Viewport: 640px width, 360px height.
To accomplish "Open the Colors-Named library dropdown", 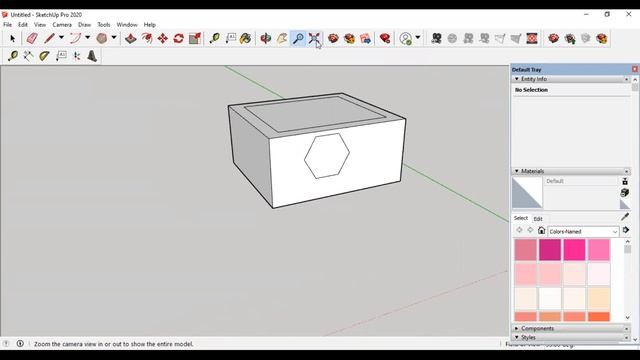I will coord(583,231).
